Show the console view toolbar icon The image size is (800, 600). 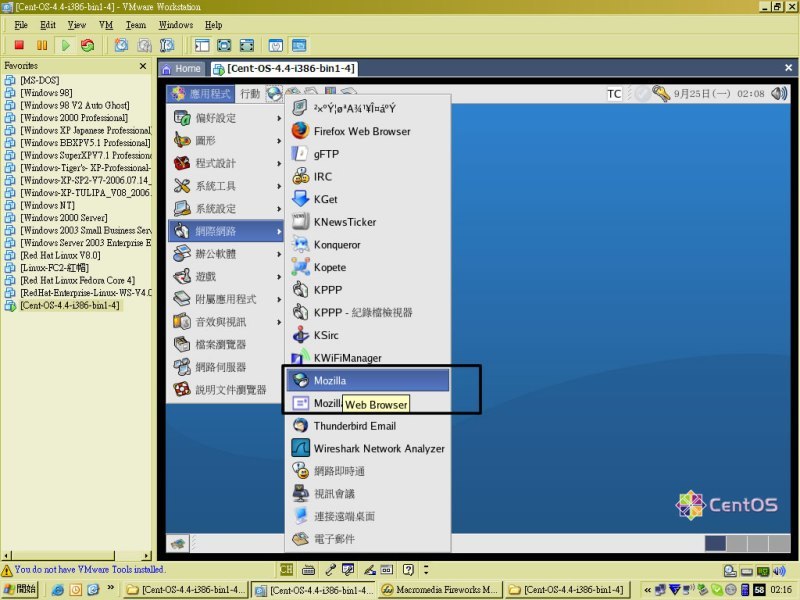pos(299,45)
